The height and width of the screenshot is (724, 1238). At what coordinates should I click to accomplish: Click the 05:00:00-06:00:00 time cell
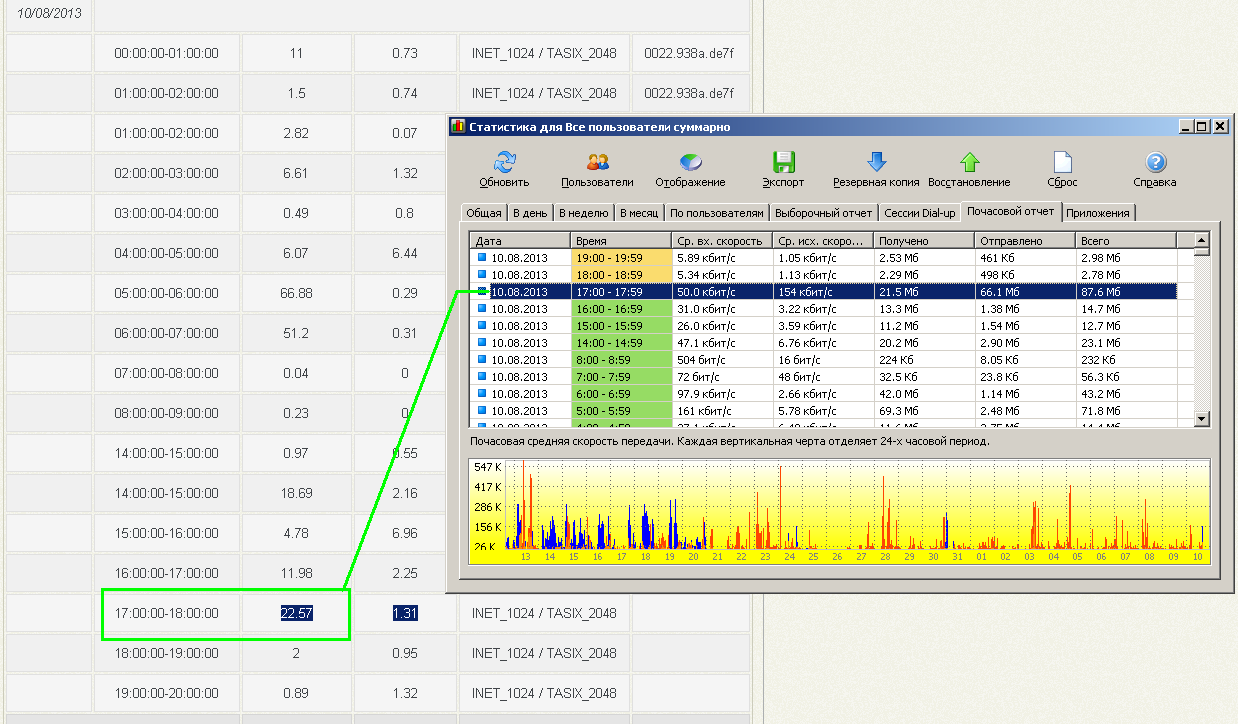click(167, 293)
